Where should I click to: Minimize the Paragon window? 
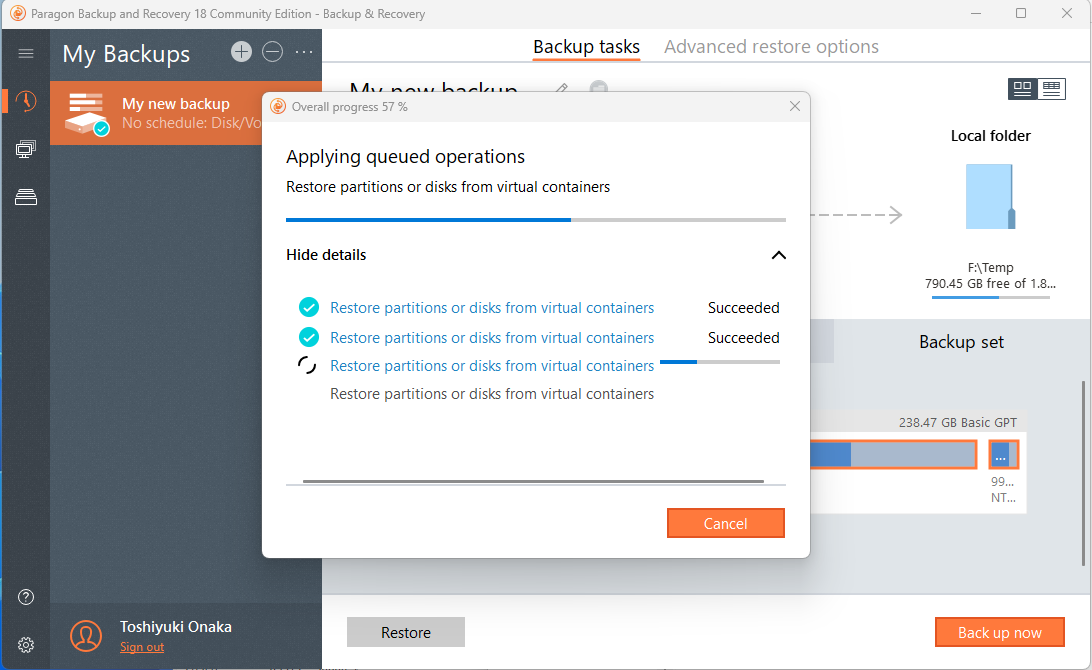point(976,13)
